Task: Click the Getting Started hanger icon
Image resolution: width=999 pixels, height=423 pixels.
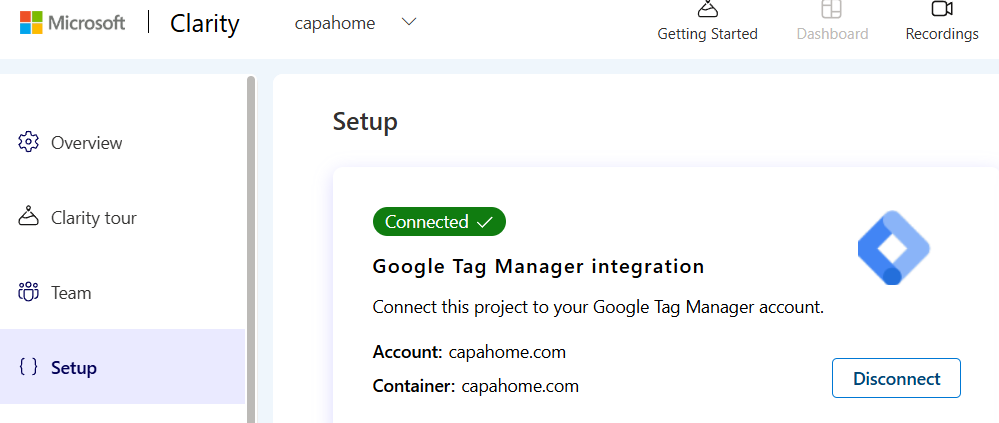Action: (707, 8)
